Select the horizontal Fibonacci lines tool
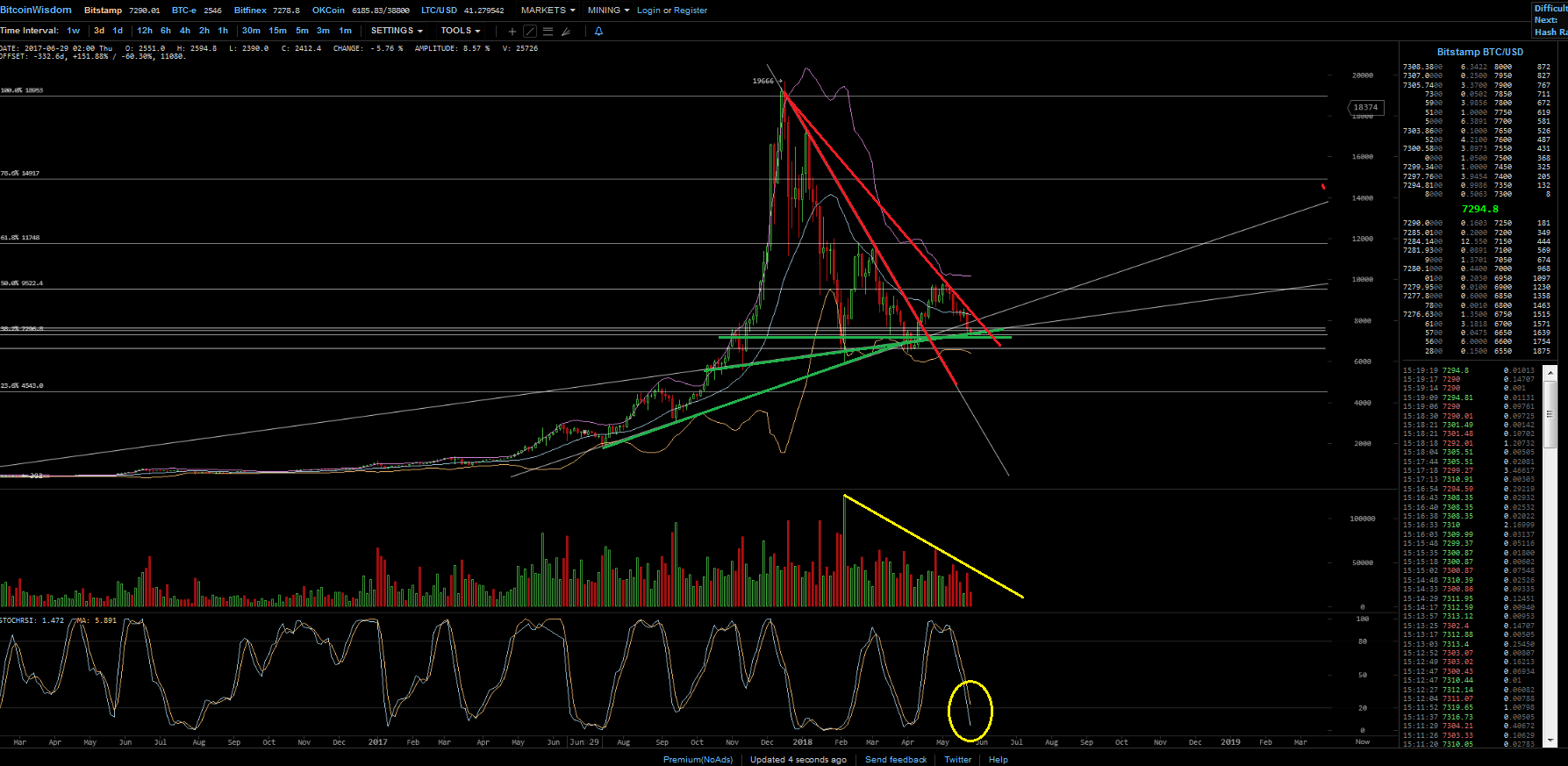 [x=548, y=31]
